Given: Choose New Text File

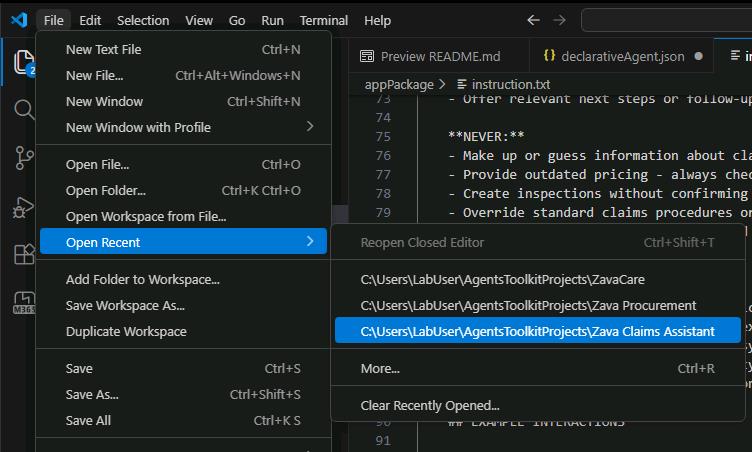Looking at the screenshot, I should 183,49.
